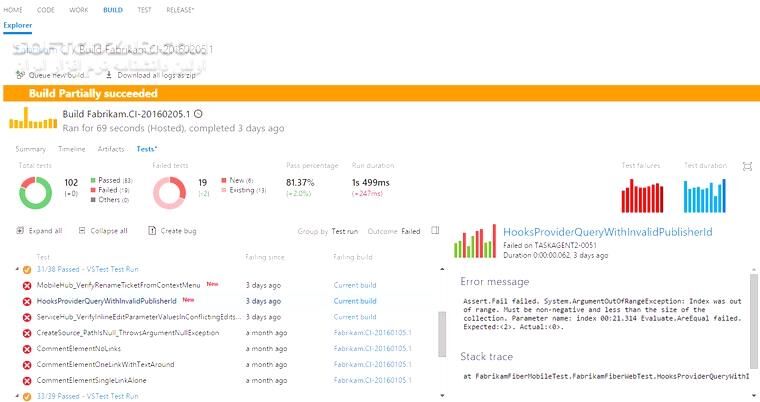Click the Expand all icon

pyautogui.click(x=22, y=230)
